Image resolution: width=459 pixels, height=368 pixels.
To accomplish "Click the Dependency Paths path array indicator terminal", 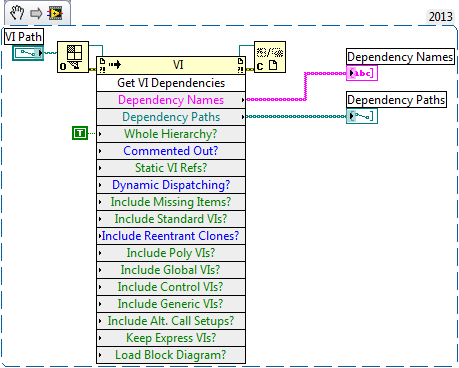I will (362, 116).
